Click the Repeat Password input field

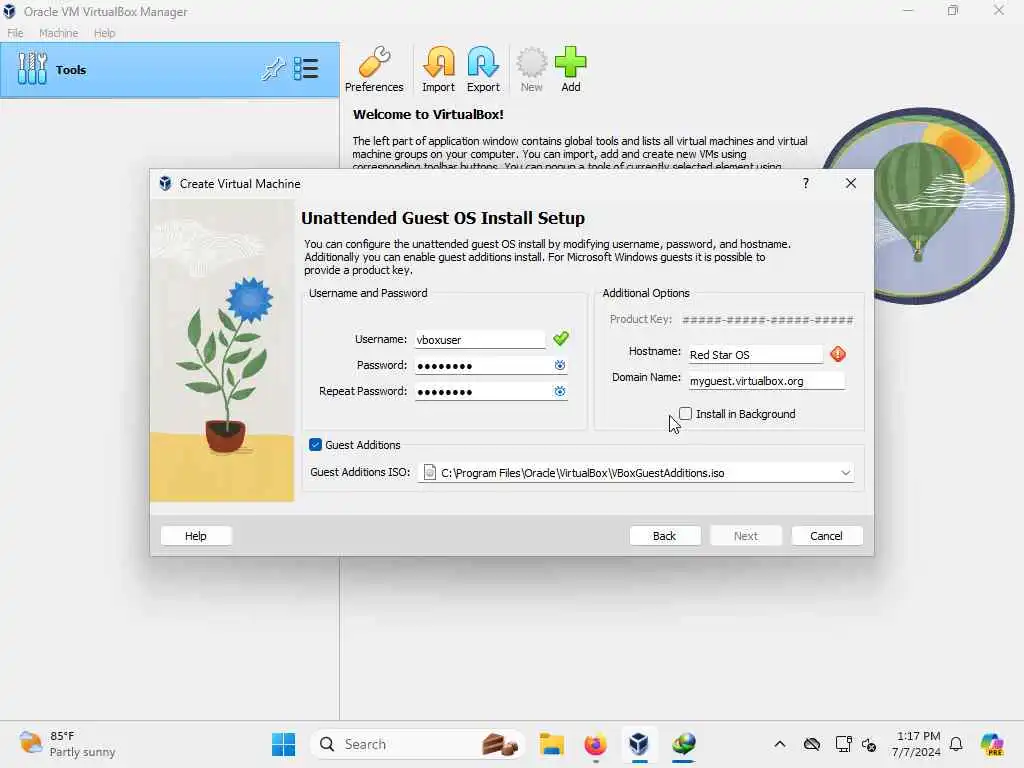[484, 392]
